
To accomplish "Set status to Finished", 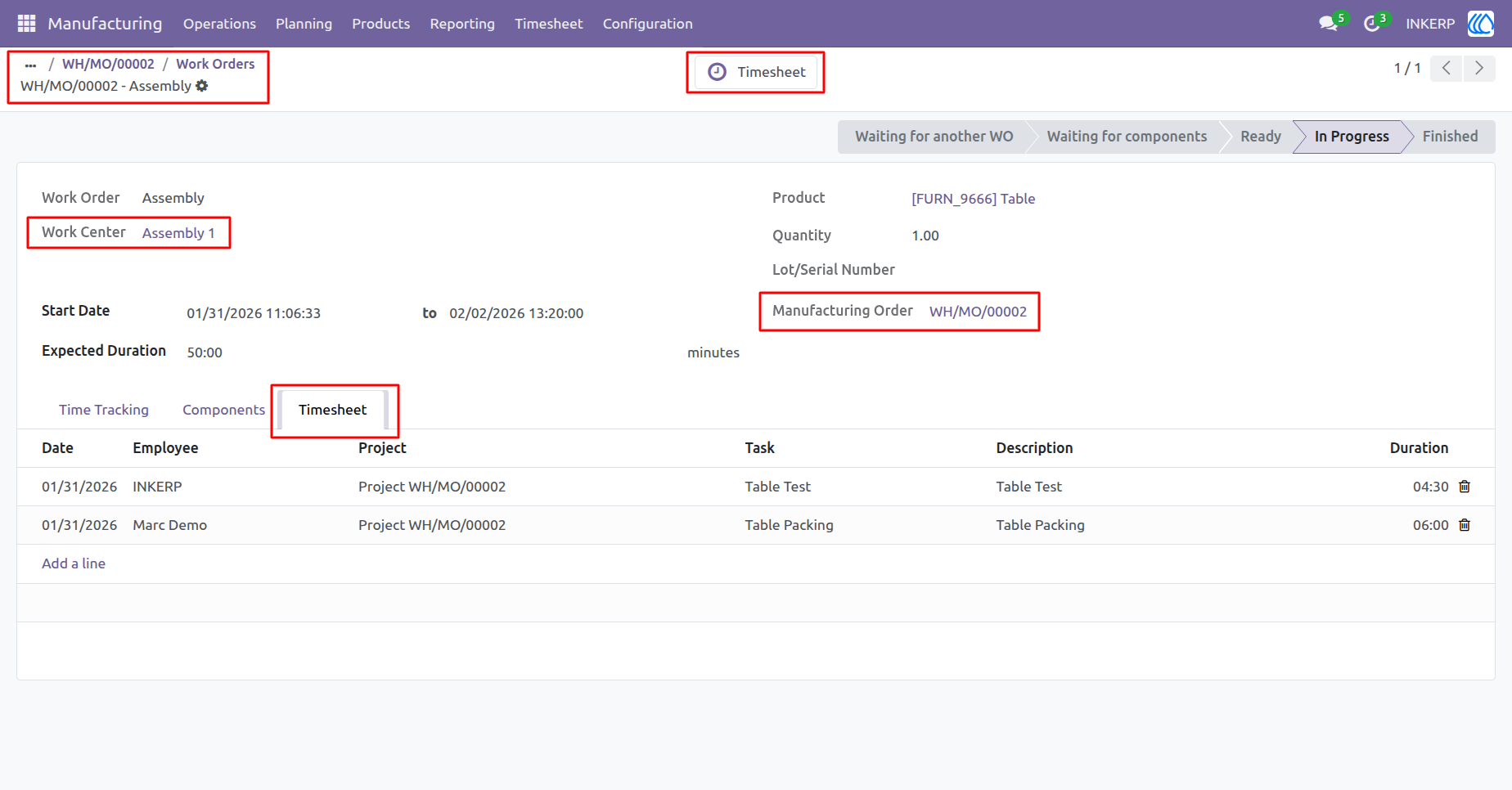I will coord(1450,137).
